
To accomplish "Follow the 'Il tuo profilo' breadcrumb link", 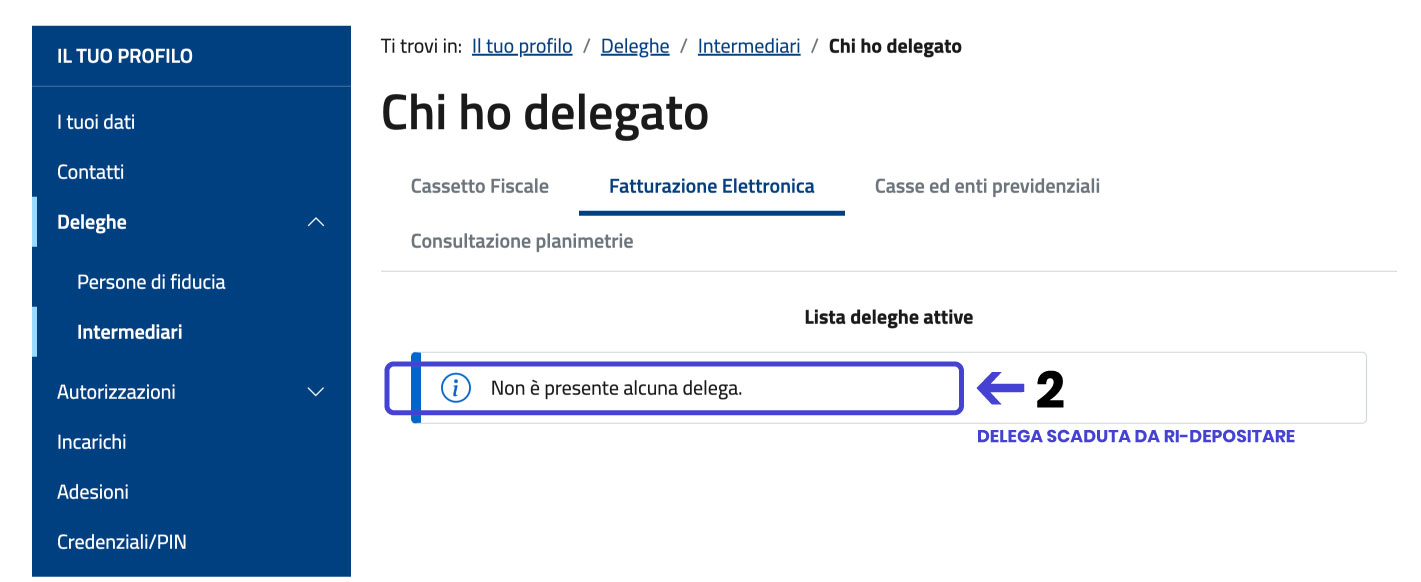I will [522, 46].
